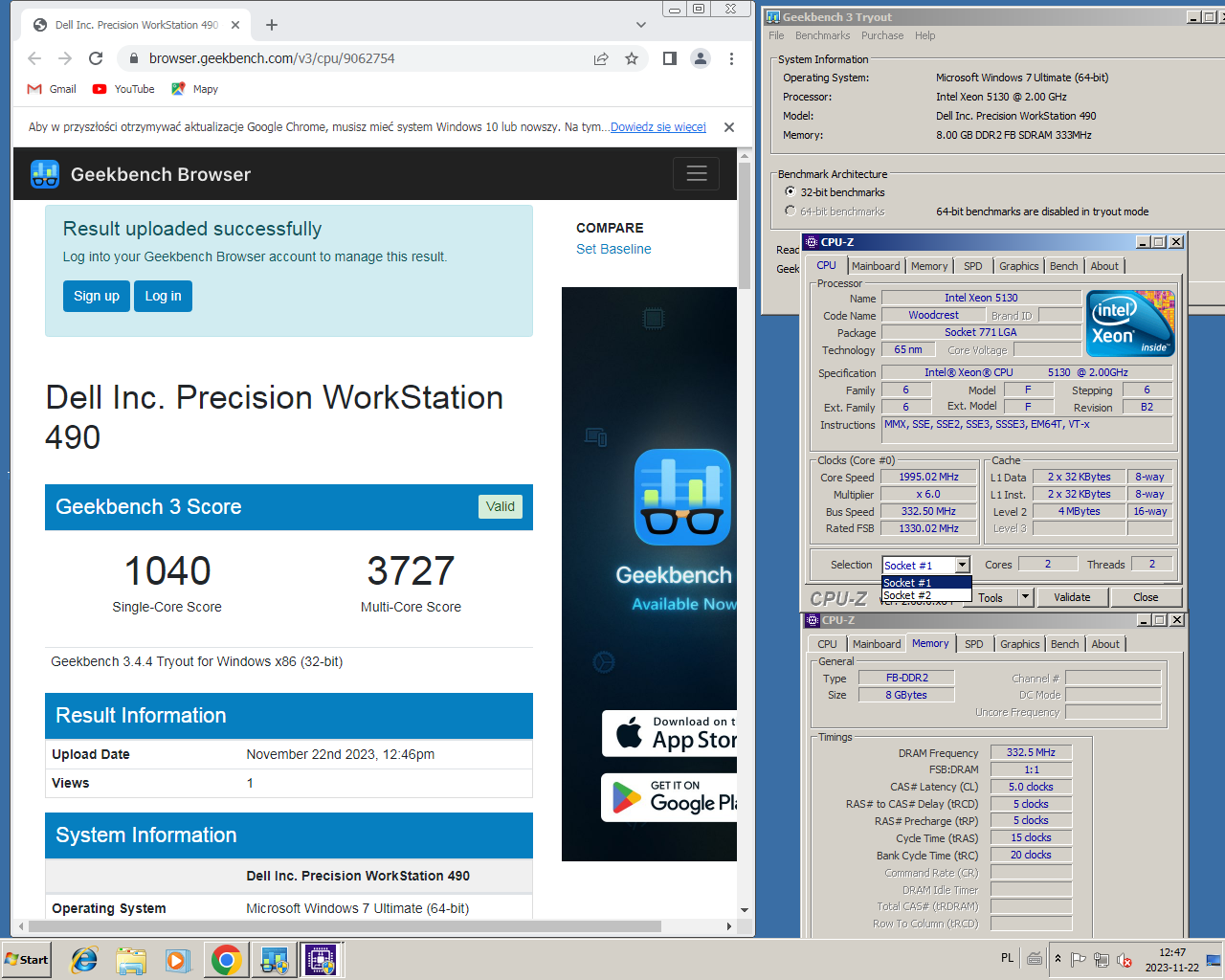Switch to Mainboard tab in lower CPU-Z

877,644
